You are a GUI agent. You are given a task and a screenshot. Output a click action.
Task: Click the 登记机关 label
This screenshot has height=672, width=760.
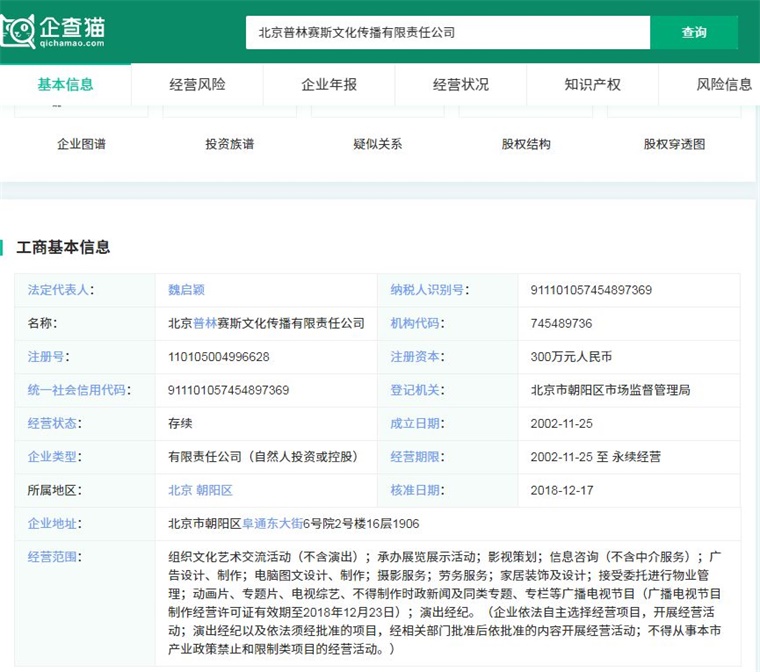[417, 390]
